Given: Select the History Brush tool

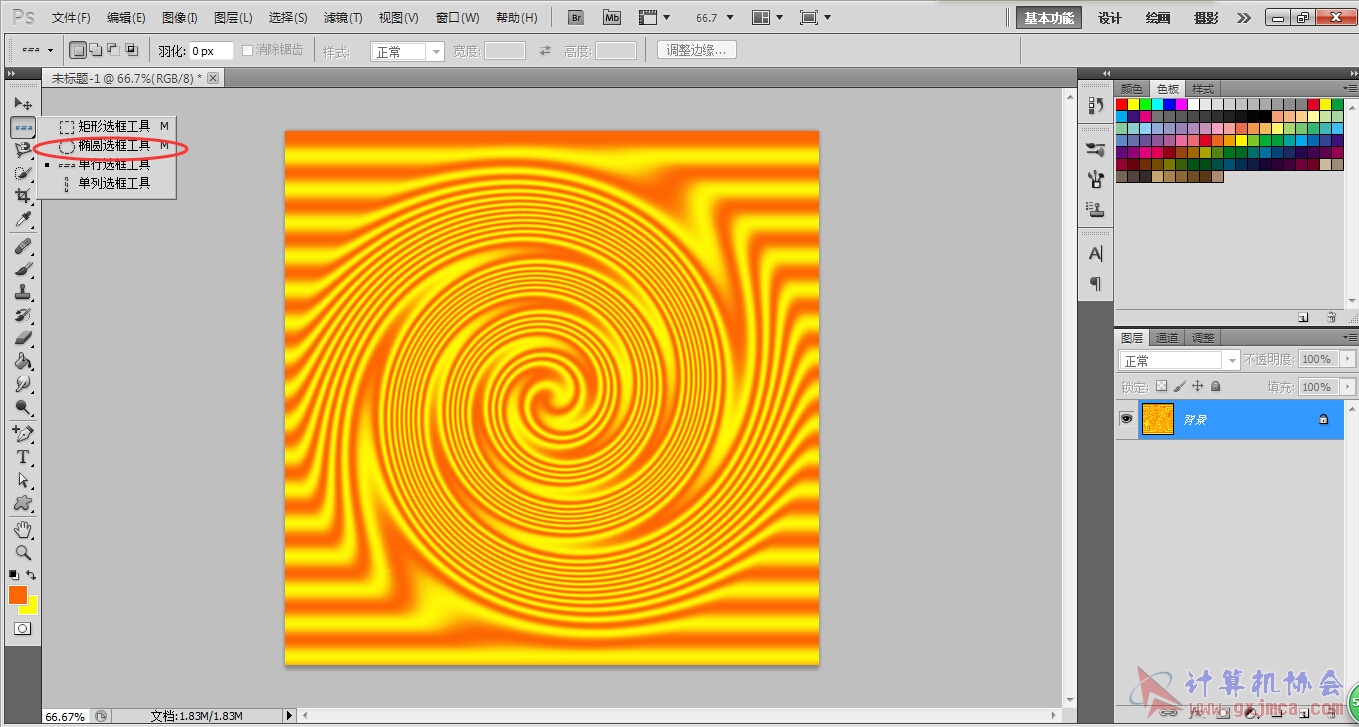Looking at the screenshot, I should tap(23, 315).
